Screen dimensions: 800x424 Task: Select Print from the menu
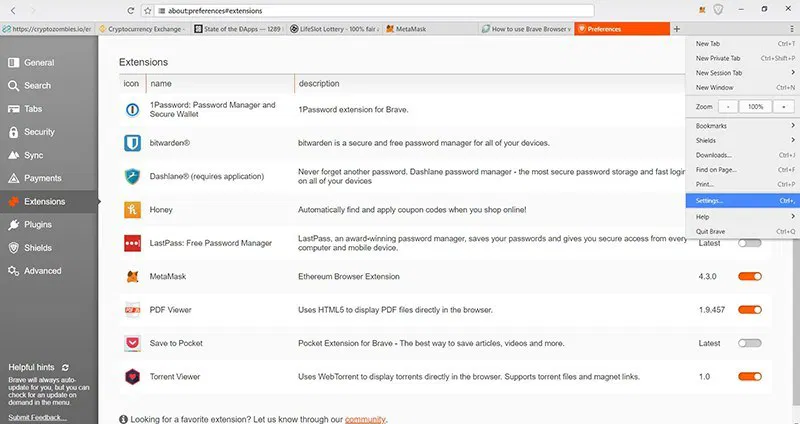(x=743, y=184)
